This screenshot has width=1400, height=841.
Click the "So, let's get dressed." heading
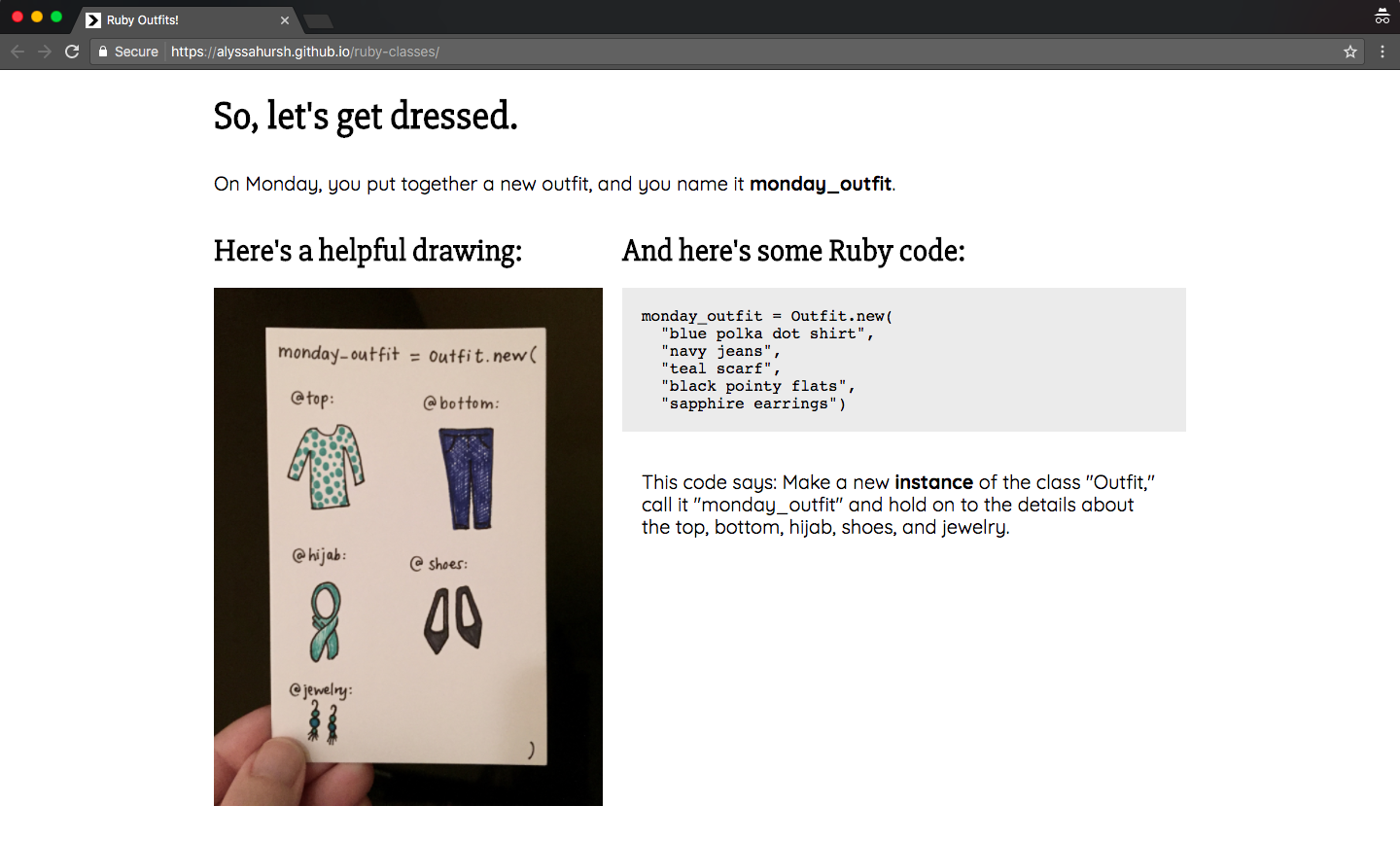(366, 116)
